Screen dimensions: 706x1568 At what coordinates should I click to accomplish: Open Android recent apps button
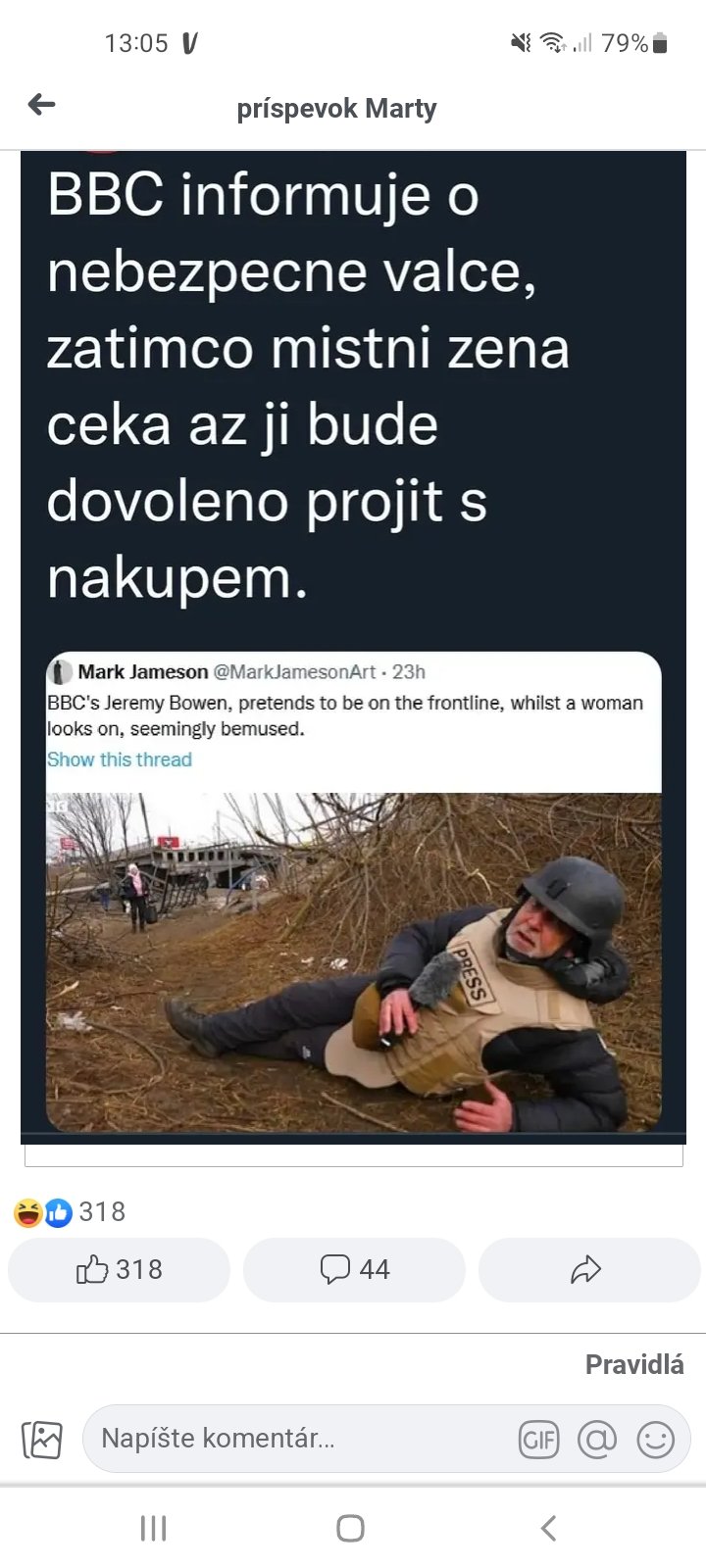coord(154,1528)
